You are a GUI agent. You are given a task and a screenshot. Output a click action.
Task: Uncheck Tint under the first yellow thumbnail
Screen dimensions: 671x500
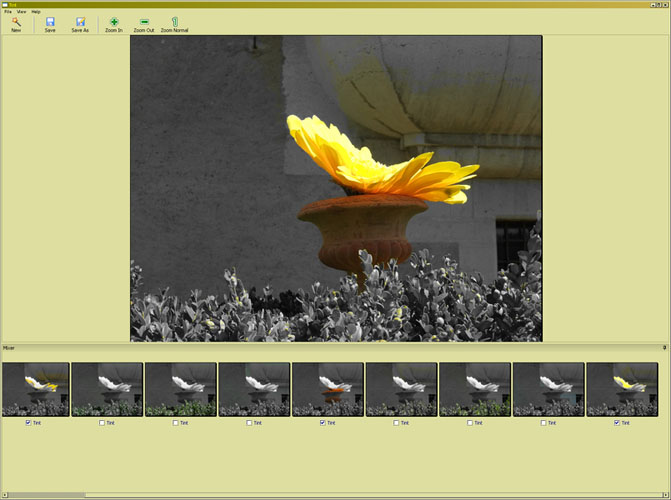tap(28, 423)
